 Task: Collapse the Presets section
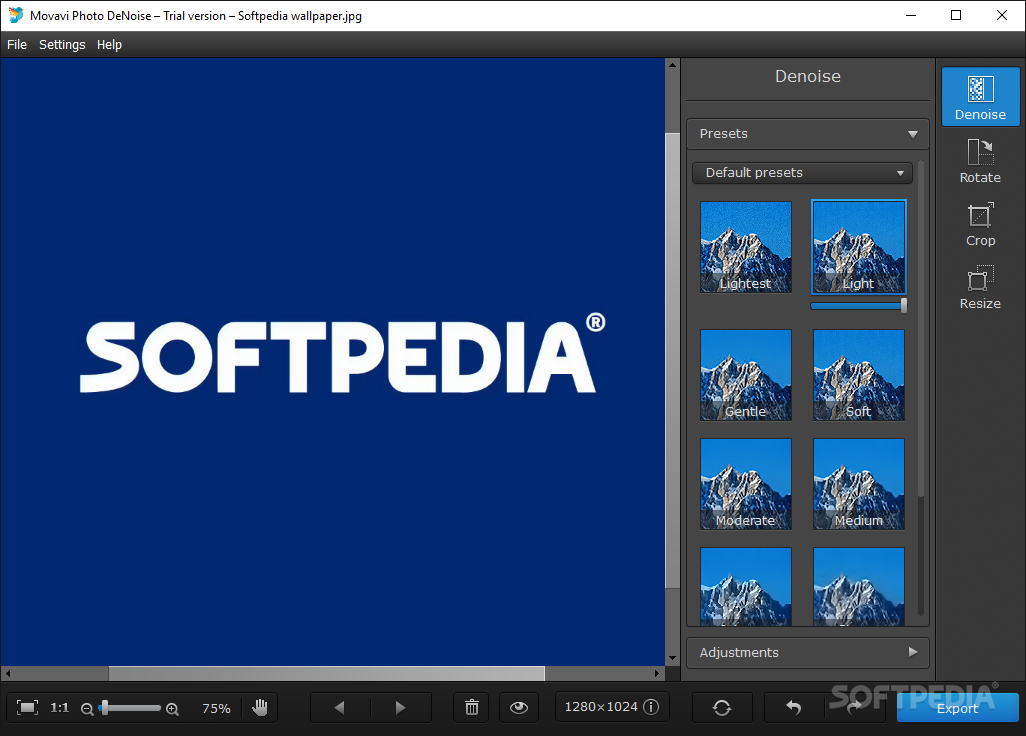tap(807, 133)
